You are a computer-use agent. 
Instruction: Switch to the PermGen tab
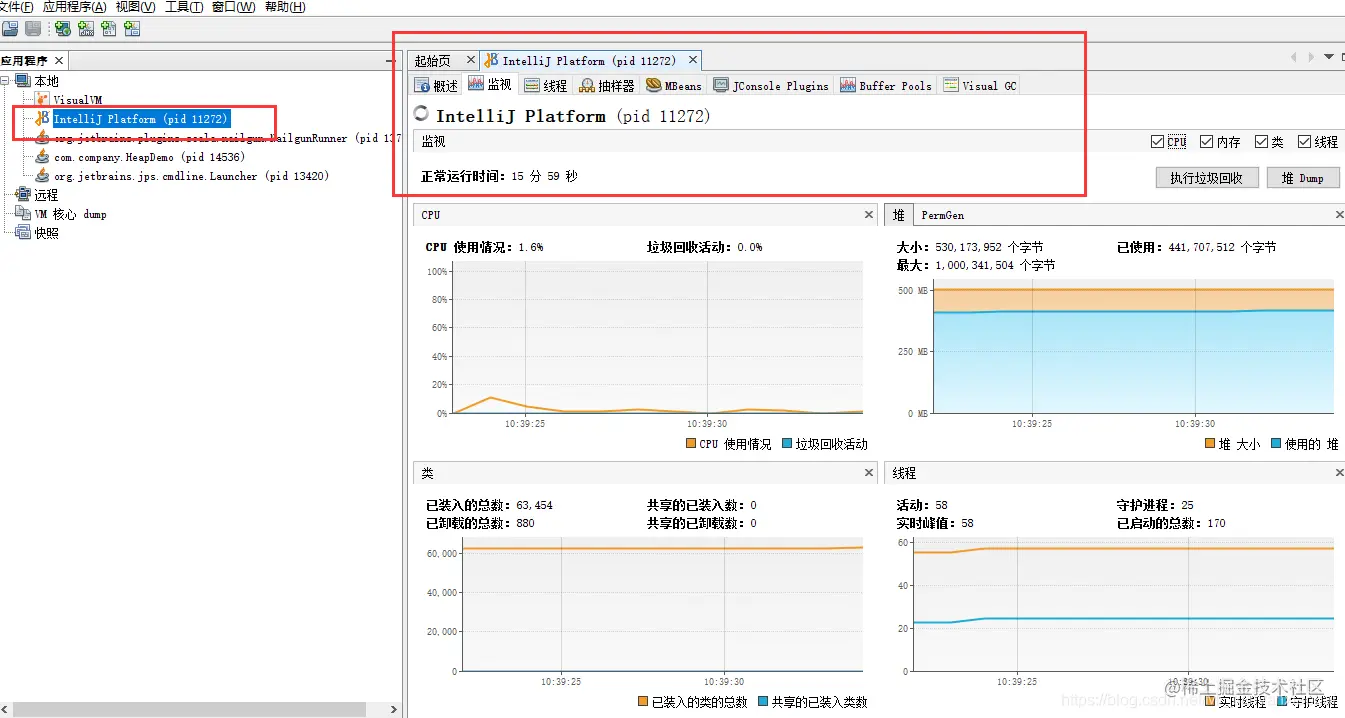(943, 215)
